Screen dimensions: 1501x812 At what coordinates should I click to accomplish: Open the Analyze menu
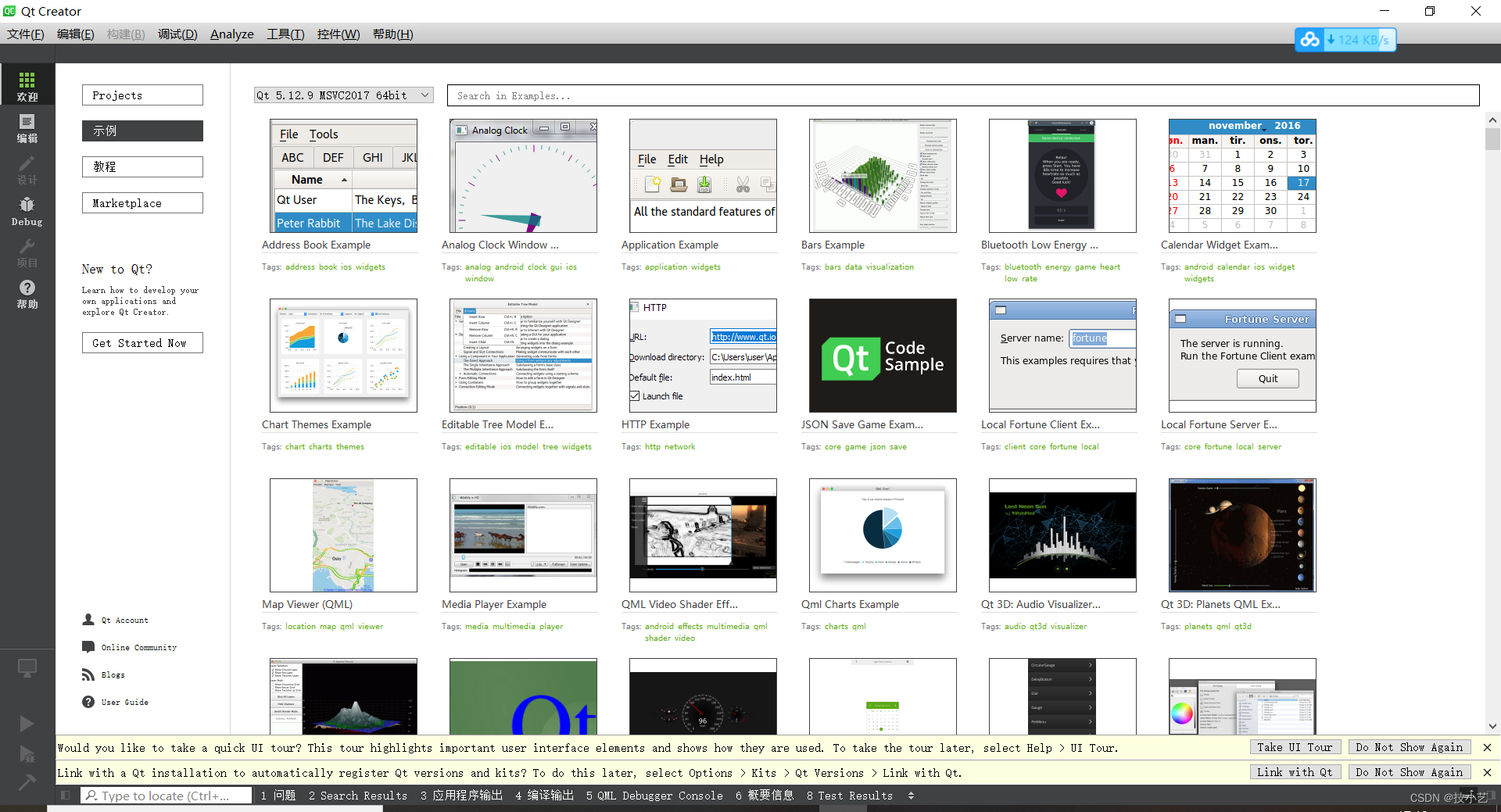232,34
